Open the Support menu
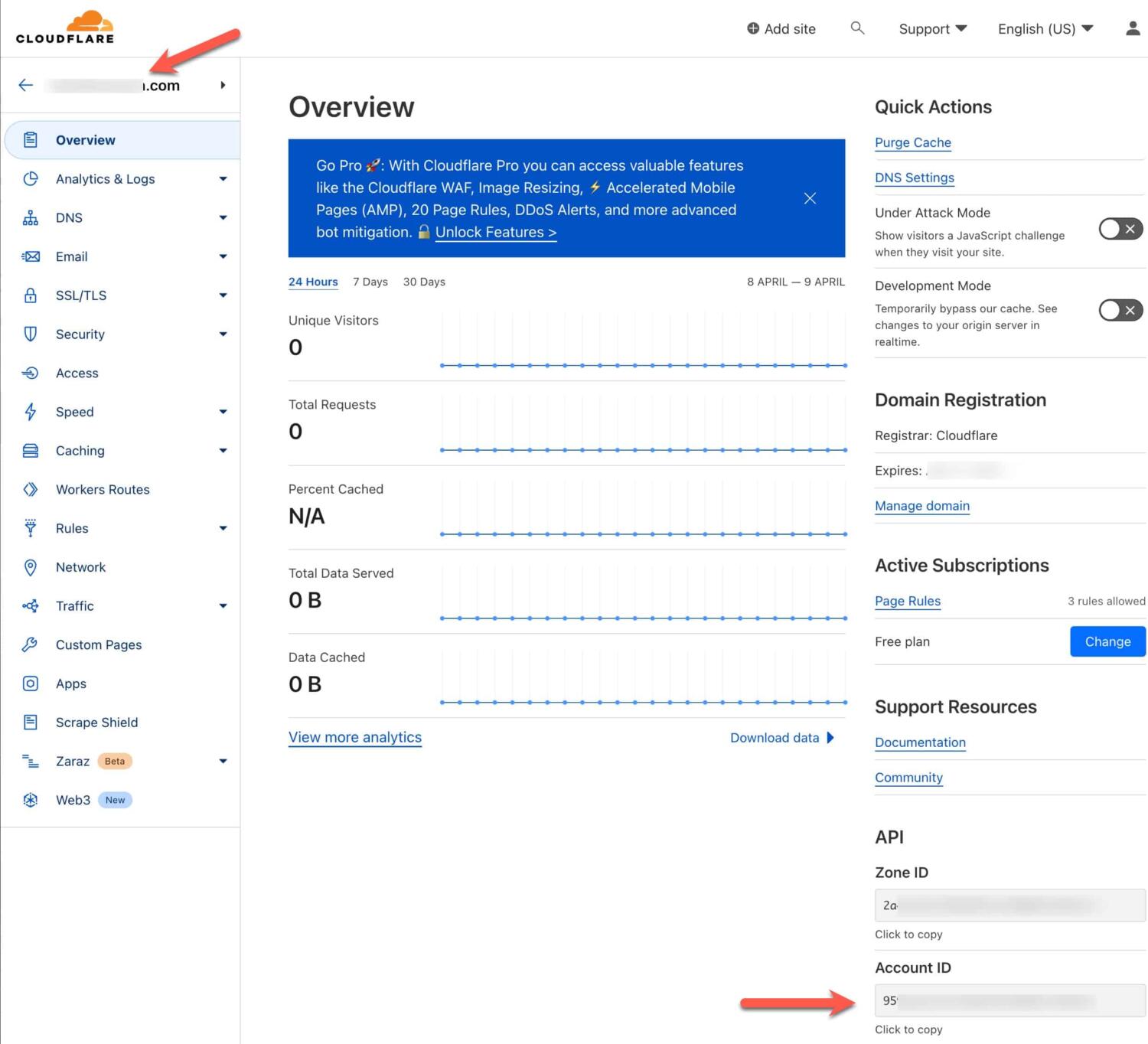The image size is (1148, 1044). tap(932, 28)
